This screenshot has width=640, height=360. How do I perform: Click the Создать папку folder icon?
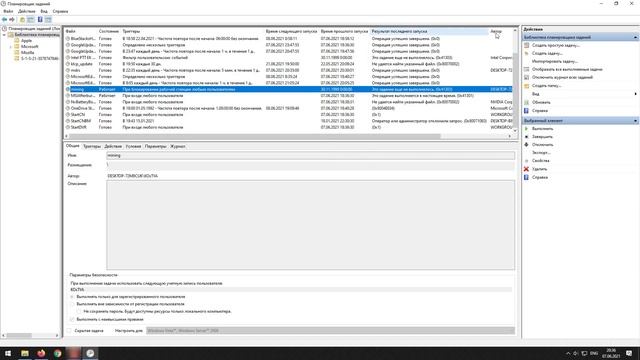click(x=527, y=86)
